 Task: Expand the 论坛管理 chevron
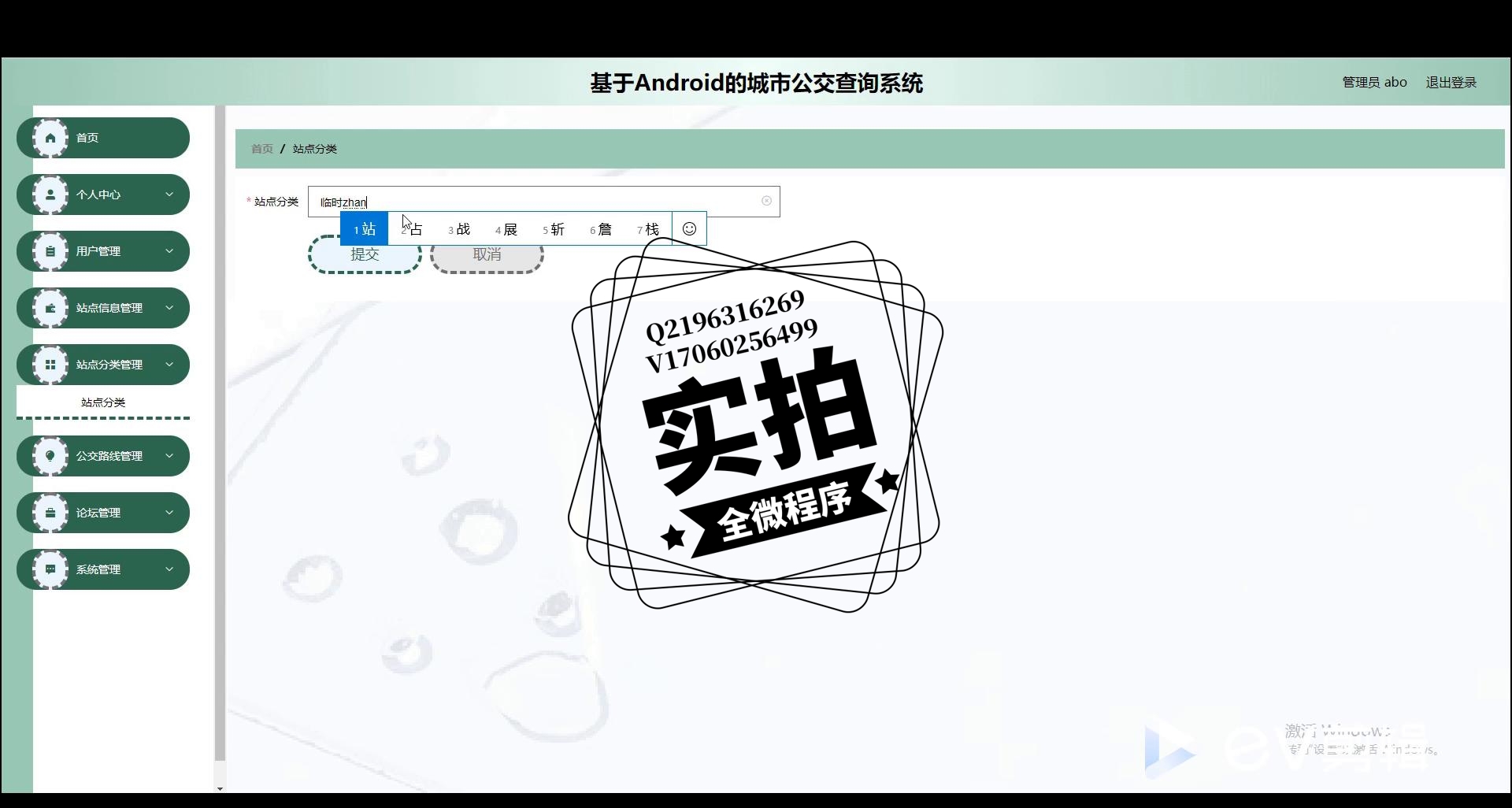pos(169,513)
